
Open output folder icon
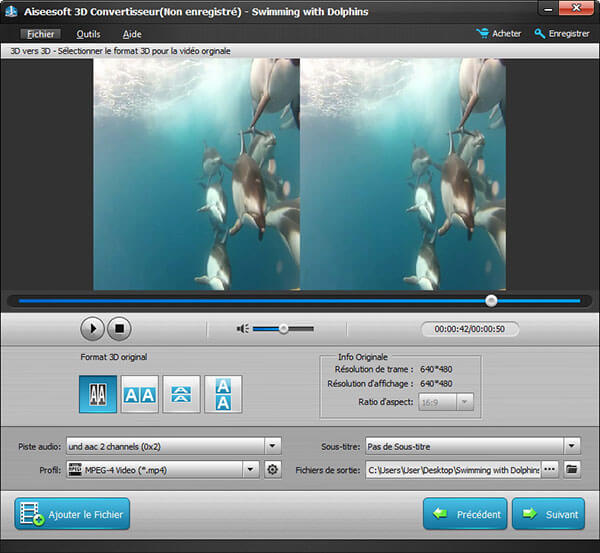572,469
